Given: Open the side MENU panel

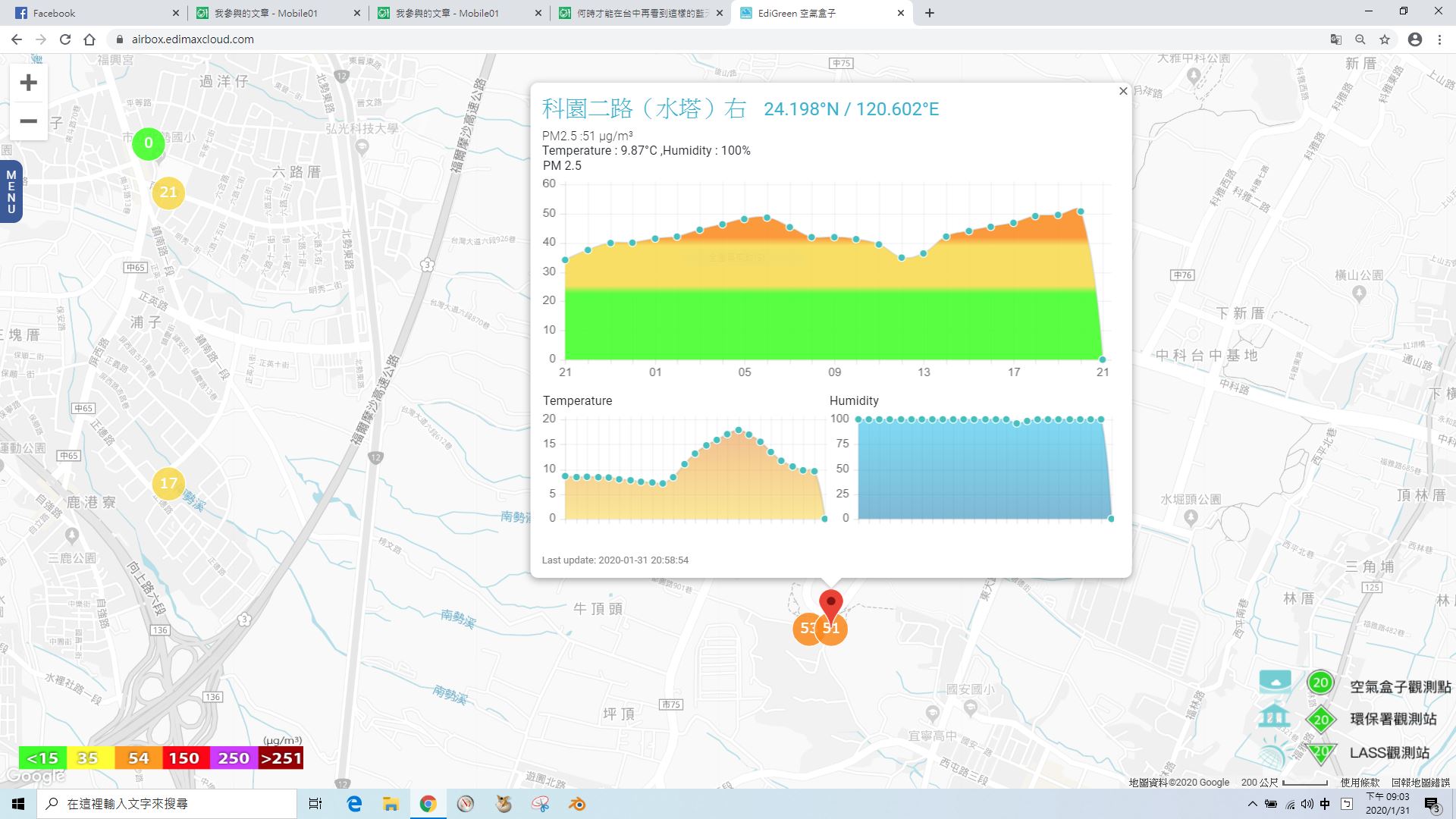Looking at the screenshot, I should [x=11, y=192].
